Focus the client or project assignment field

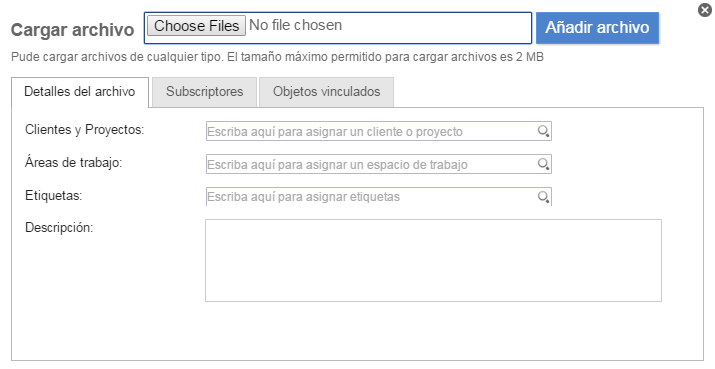click(x=378, y=131)
